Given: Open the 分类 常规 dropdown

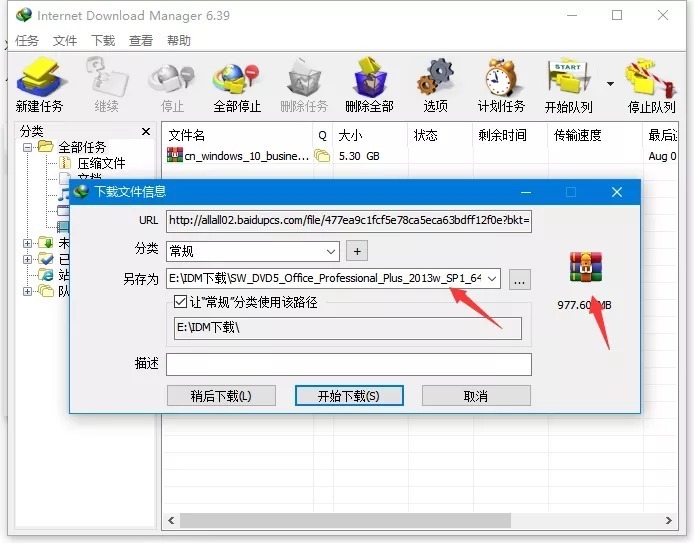Looking at the screenshot, I should click(253, 251).
